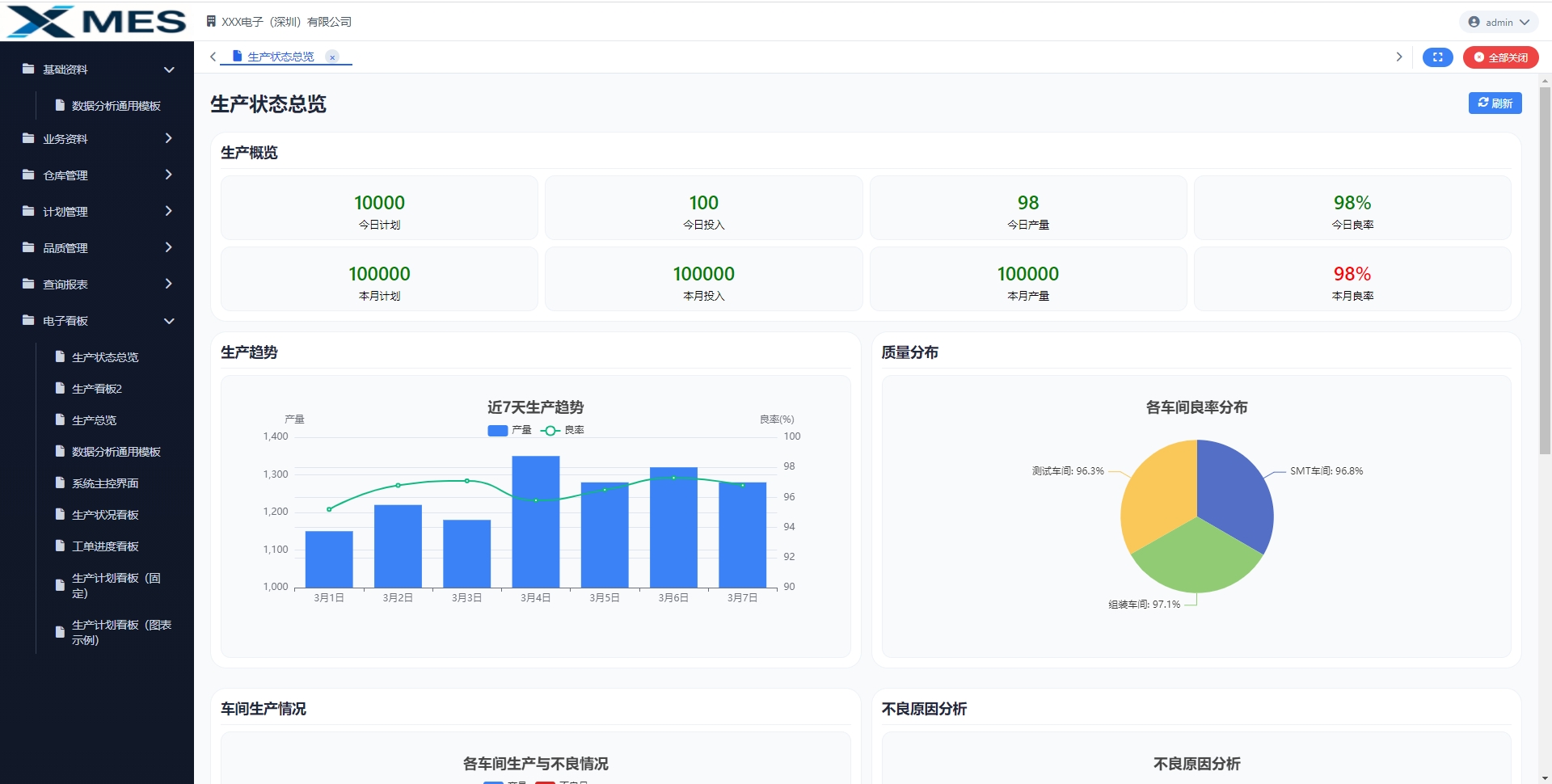Select the 生产状态总览 tab

[x=280, y=57]
